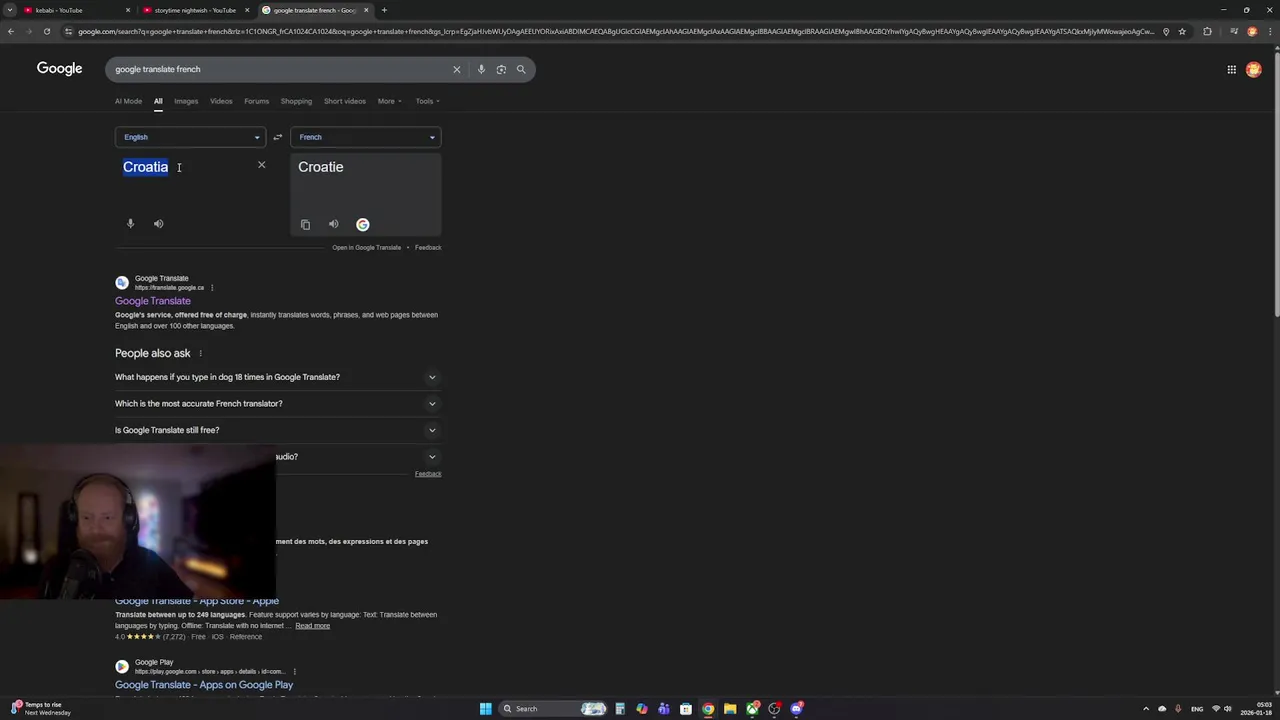
Task: Open weather widget Temps to rise
Action: point(40,709)
